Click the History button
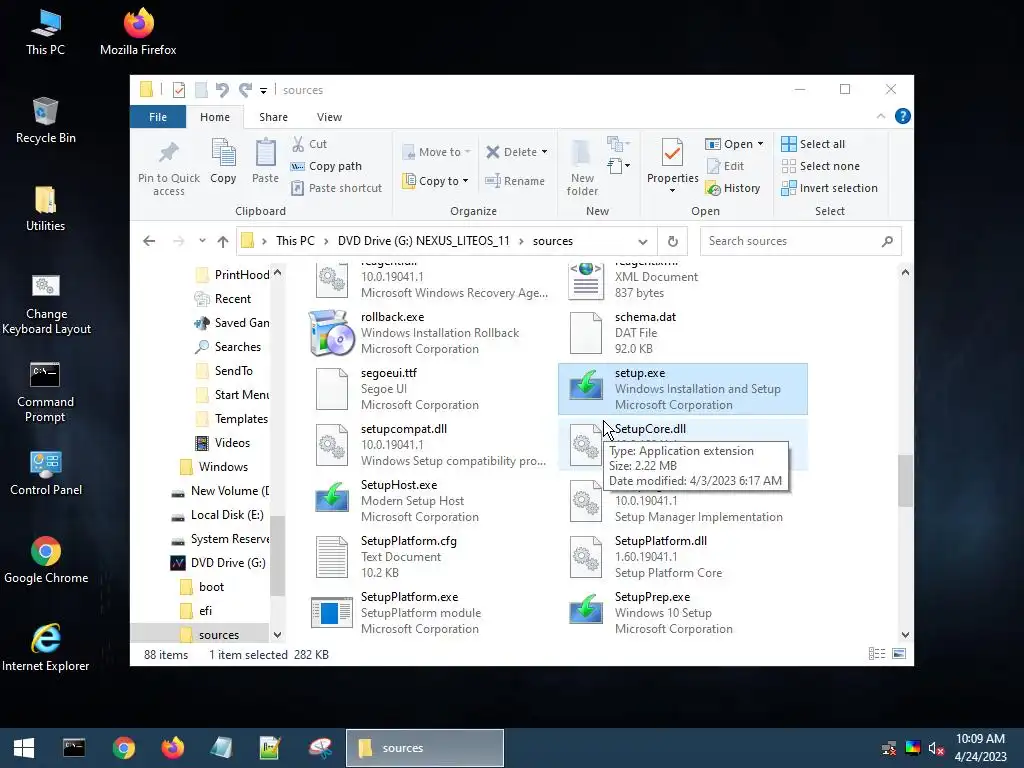1024x768 pixels. click(x=733, y=188)
